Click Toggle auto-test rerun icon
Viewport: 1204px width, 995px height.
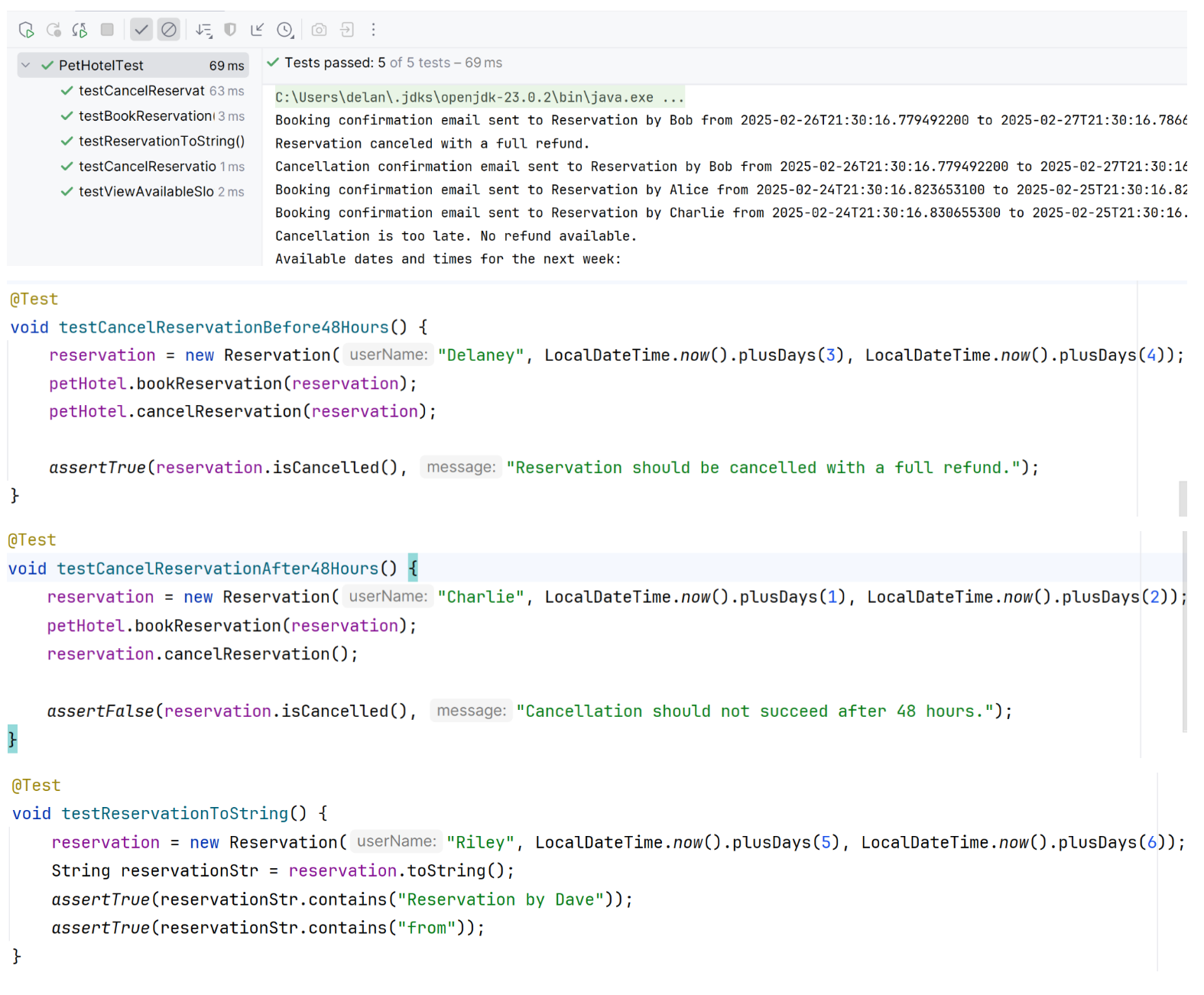tap(80, 30)
